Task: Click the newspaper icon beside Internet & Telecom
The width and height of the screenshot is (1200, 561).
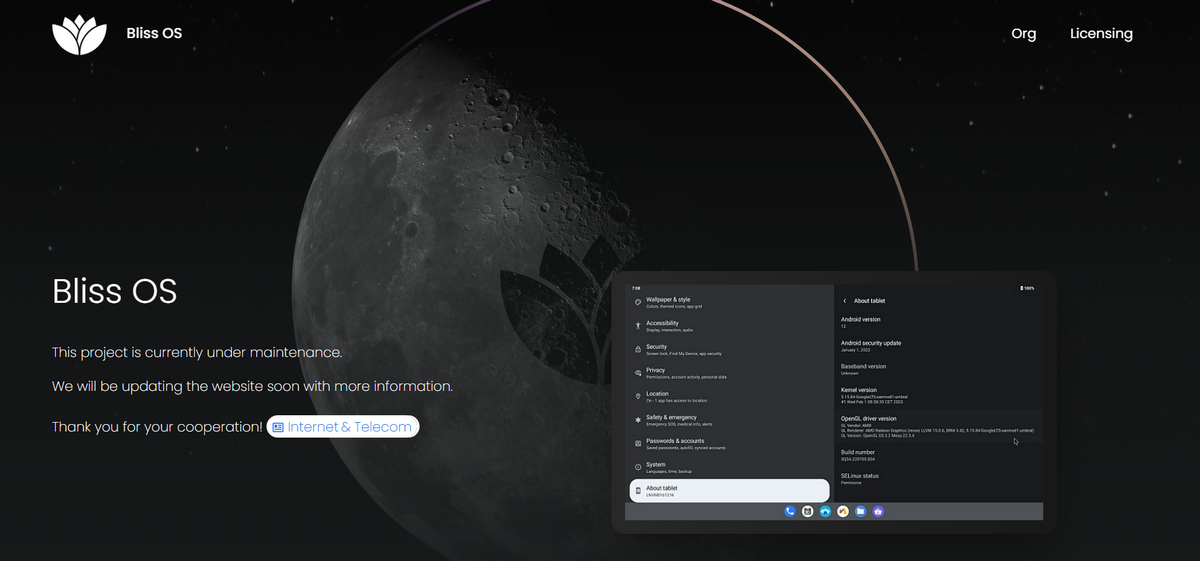Action: 278,427
